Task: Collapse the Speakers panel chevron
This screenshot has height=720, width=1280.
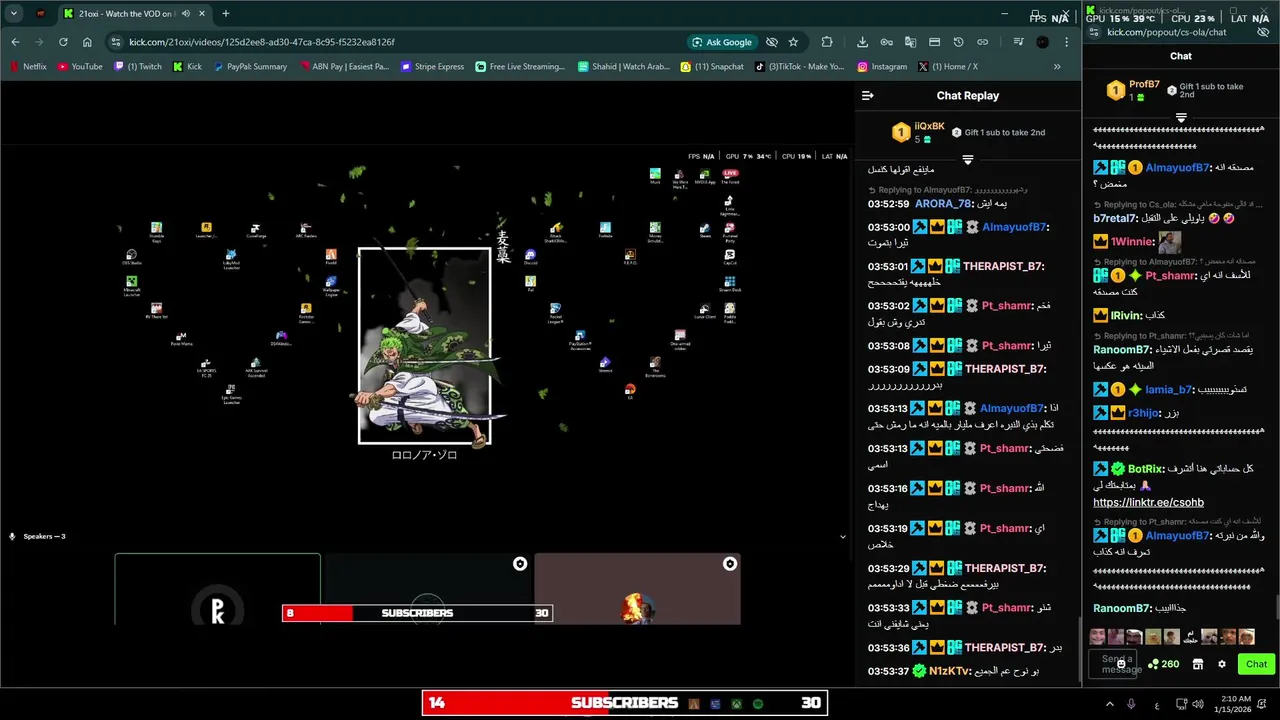Action: point(842,537)
